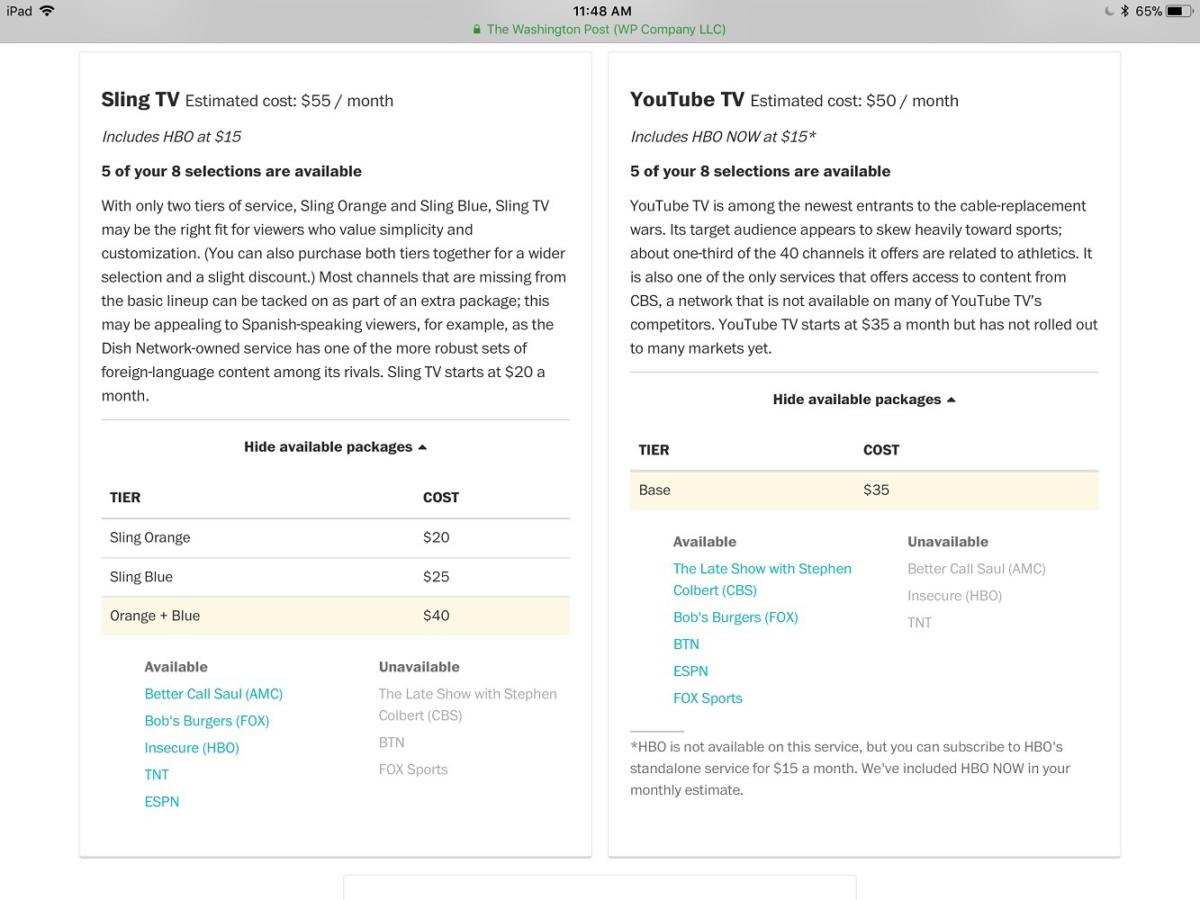Click unavailable FOX Sports under Sling
The width and height of the screenshot is (1200, 900).
[x=412, y=770]
